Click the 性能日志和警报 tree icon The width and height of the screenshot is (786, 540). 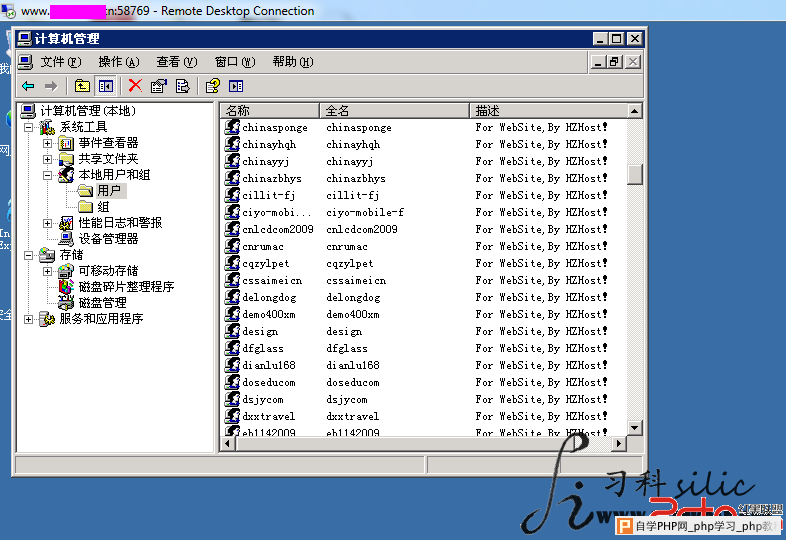(x=66, y=223)
